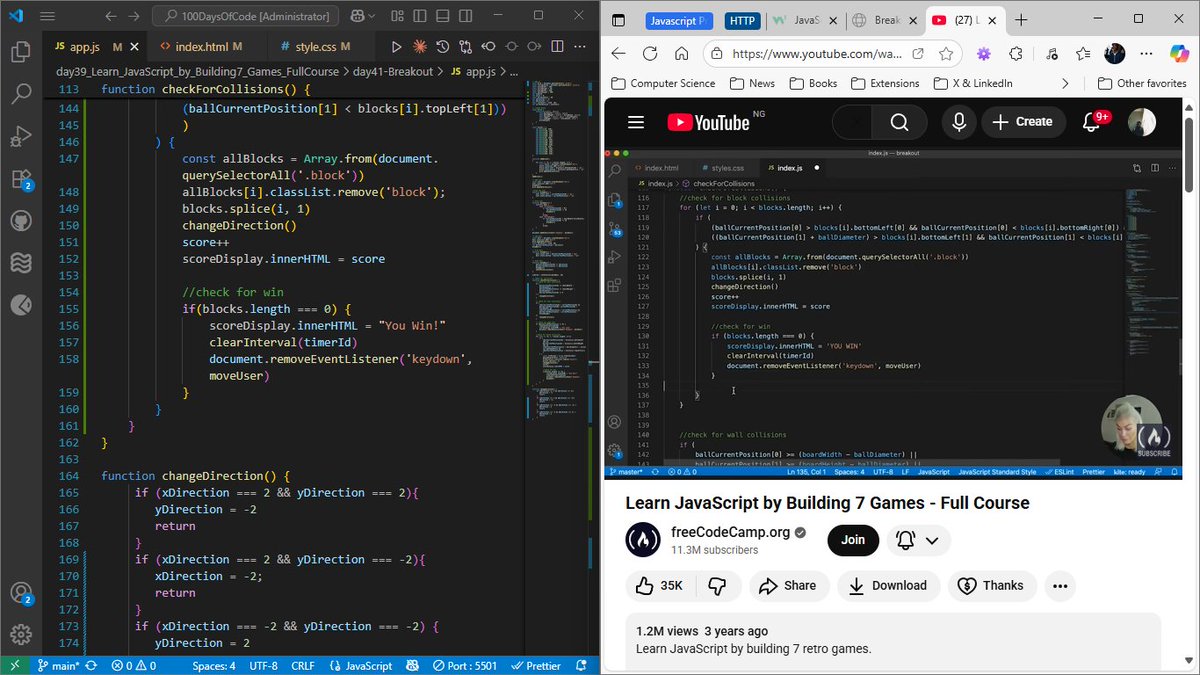This screenshot has height=675, width=1200.
Task: Click the Edge address bar URL
Action: click(818, 54)
